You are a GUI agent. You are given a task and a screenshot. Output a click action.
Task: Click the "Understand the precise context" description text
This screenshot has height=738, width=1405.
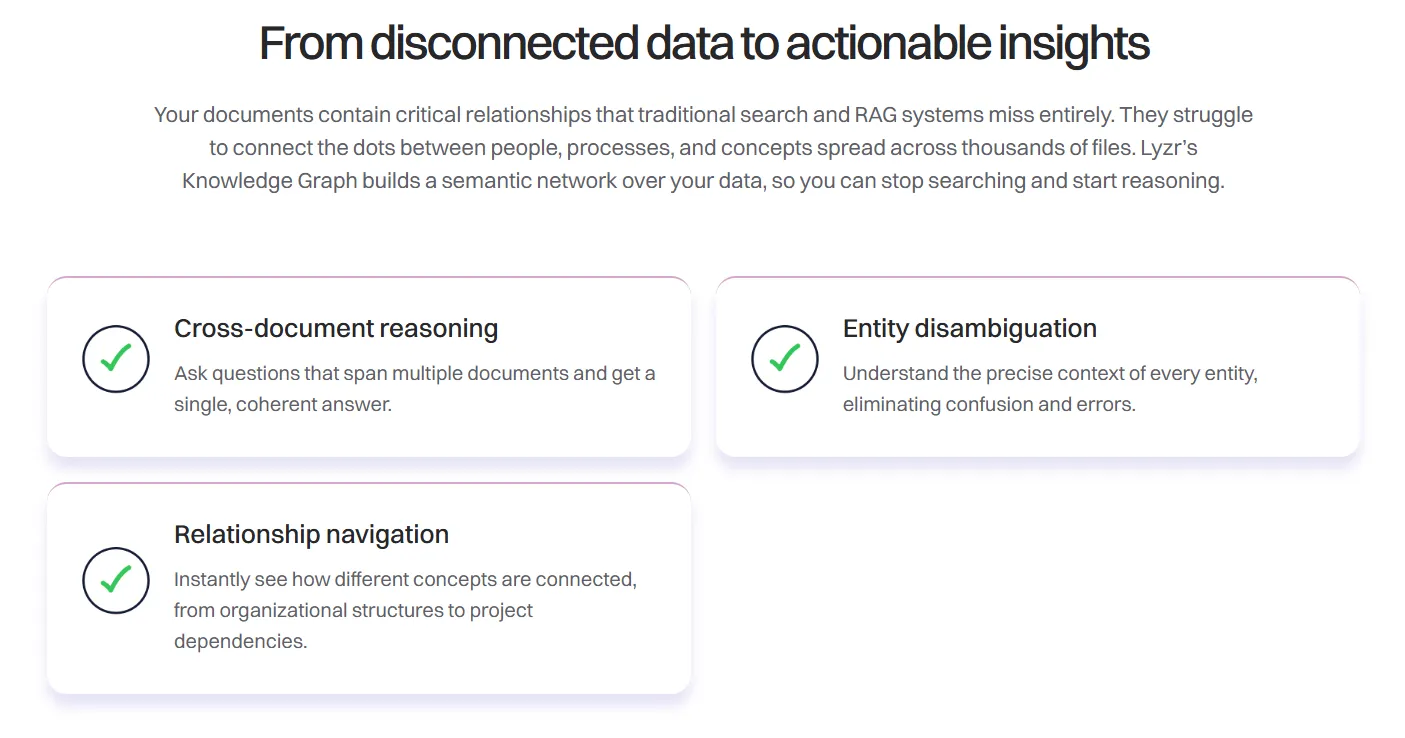(1049, 374)
